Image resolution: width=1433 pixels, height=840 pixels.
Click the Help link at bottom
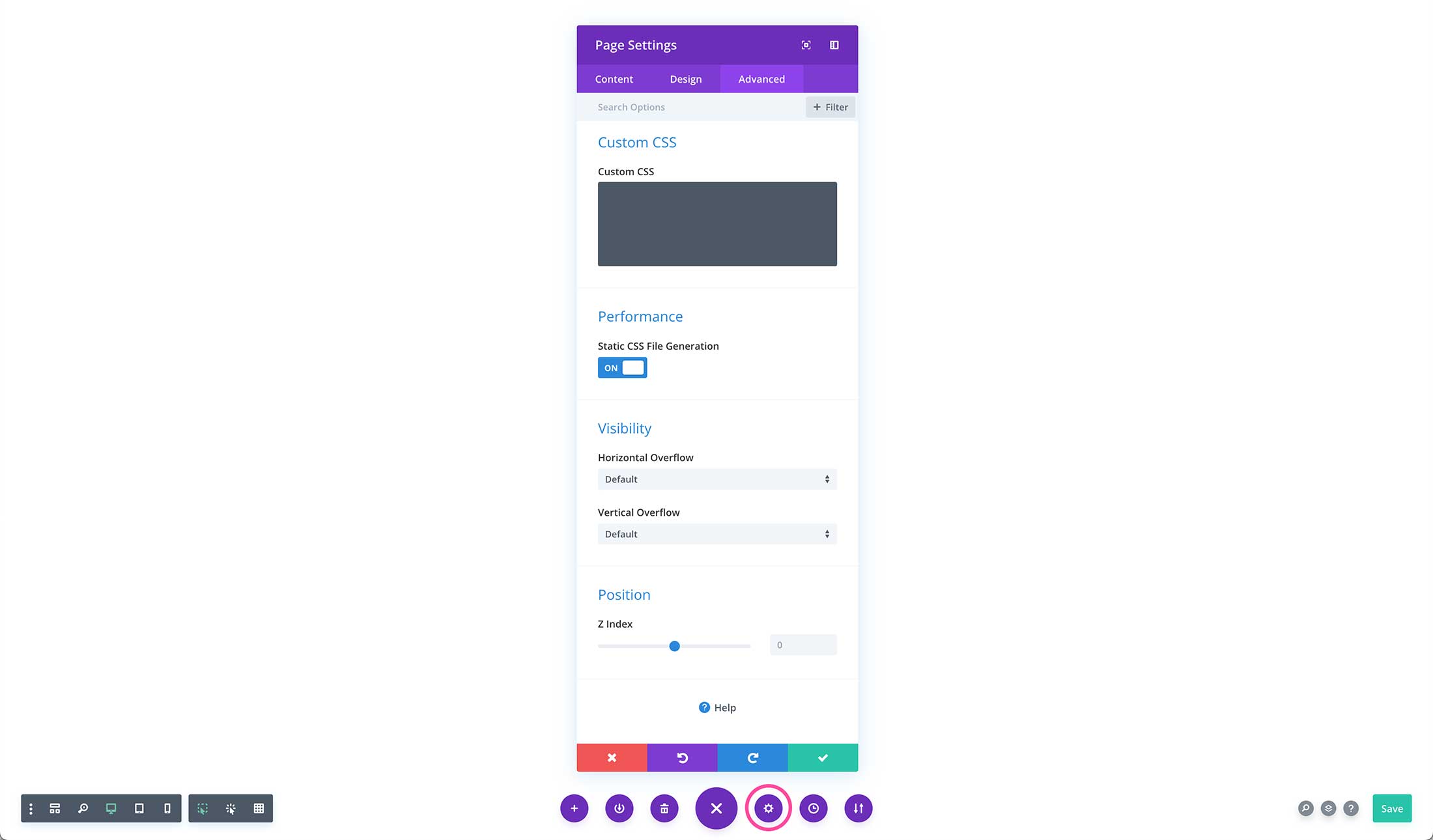[x=718, y=707]
